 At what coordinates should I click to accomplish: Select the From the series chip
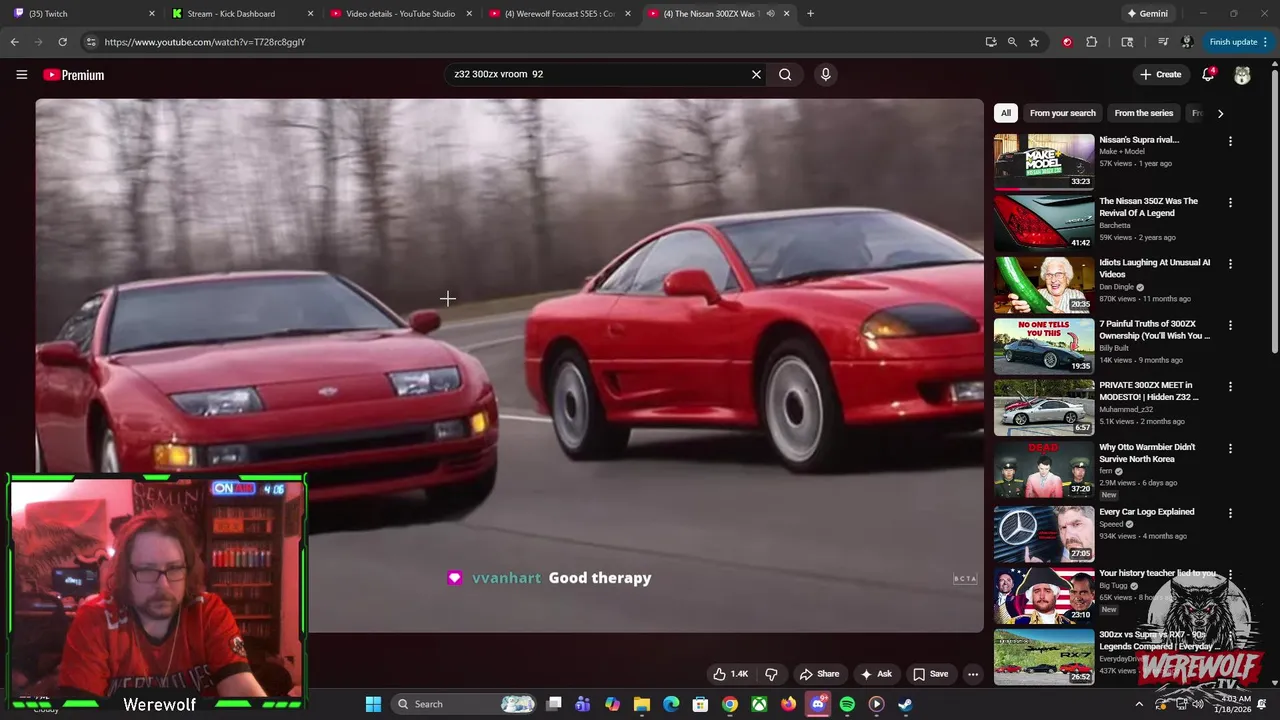pyautogui.click(x=1144, y=113)
